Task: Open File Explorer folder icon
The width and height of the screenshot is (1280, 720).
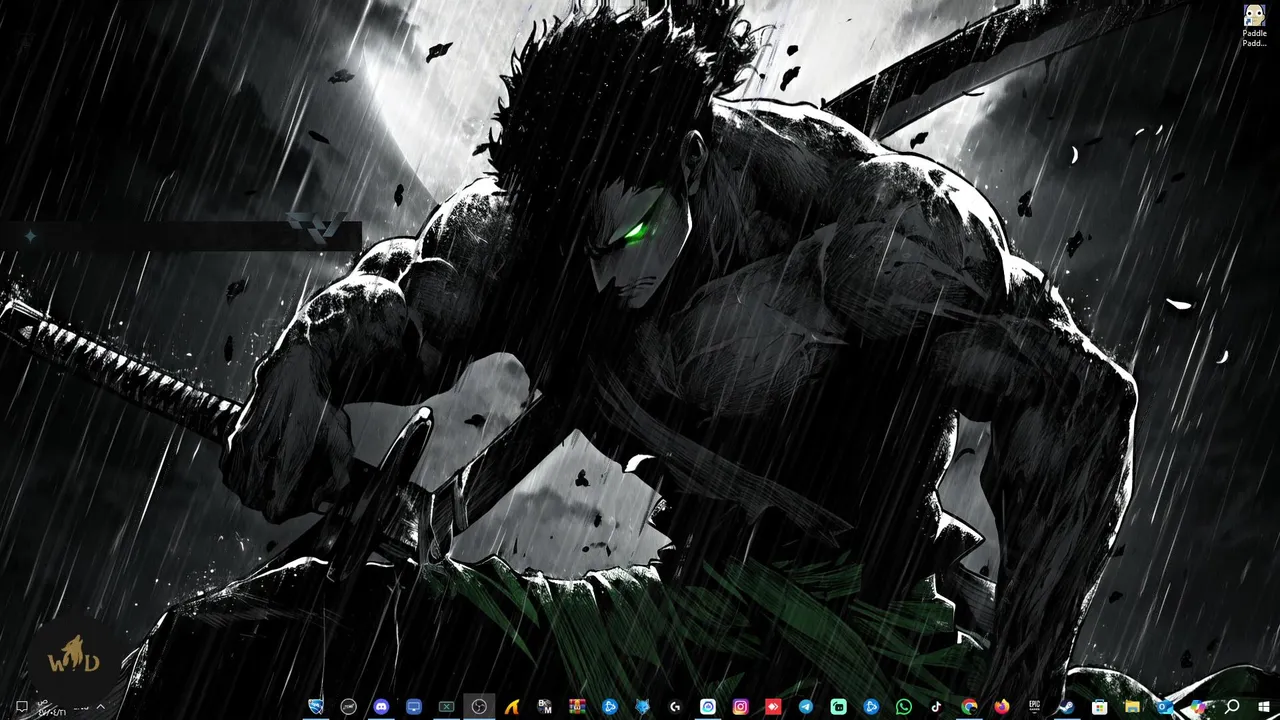Action: pos(1132,707)
